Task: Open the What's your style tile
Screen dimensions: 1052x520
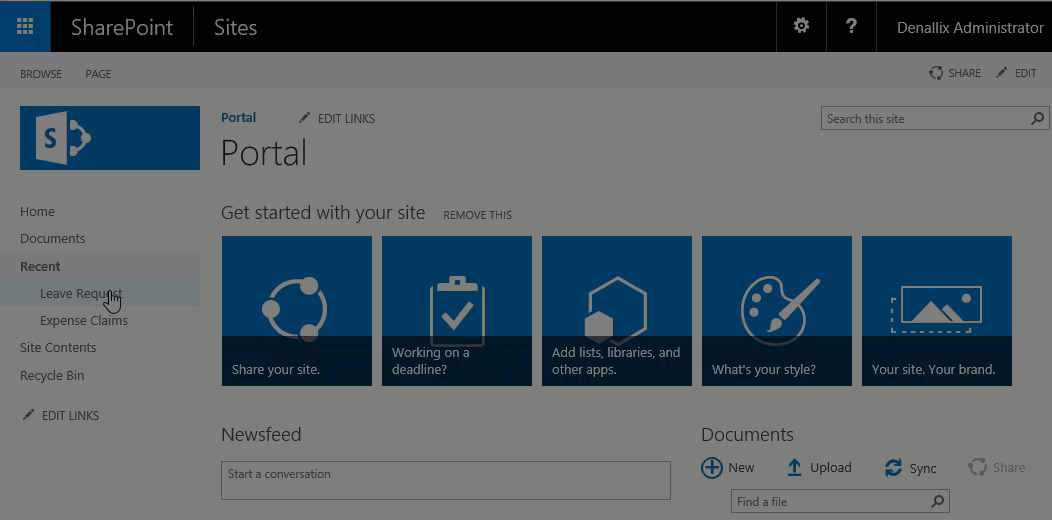Action: point(777,311)
